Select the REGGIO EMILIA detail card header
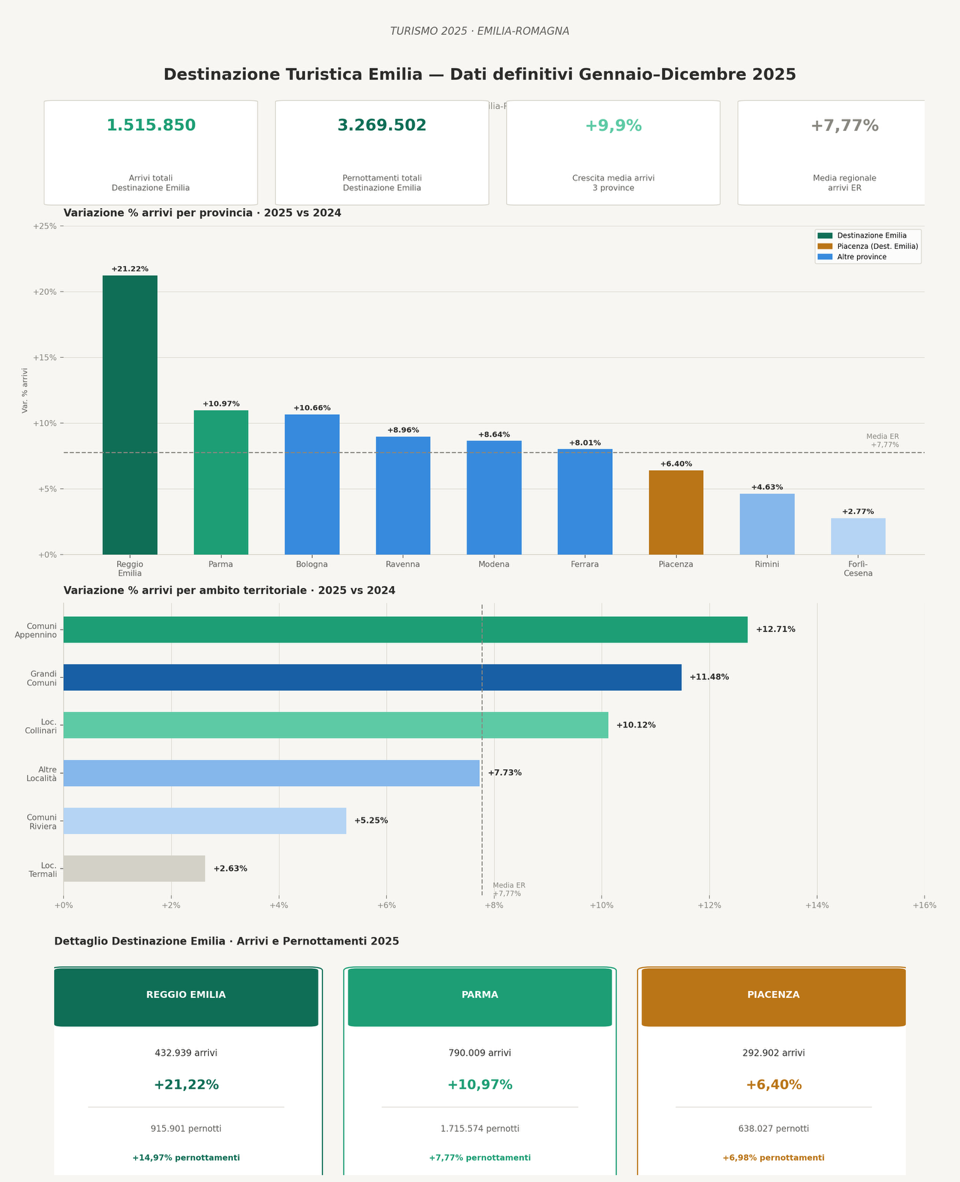The height and width of the screenshot is (1182, 960). [x=186, y=996]
